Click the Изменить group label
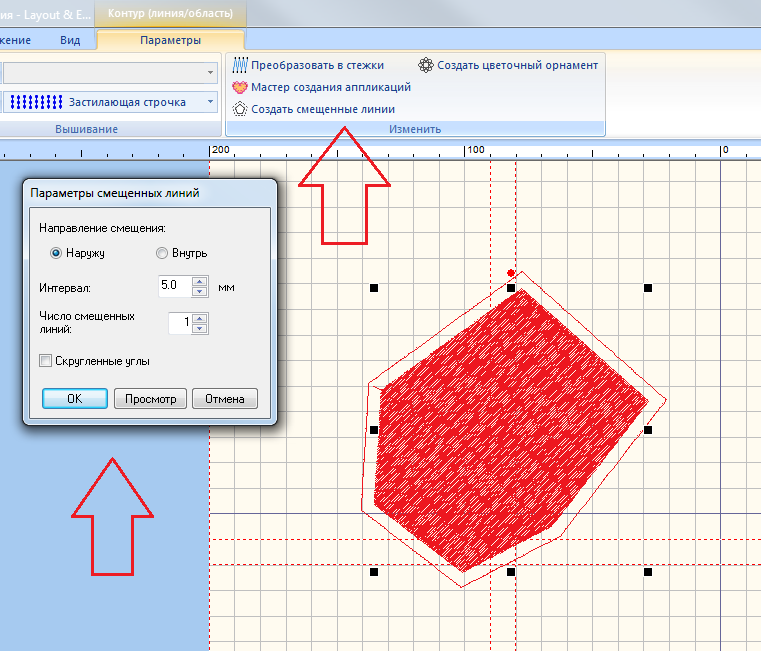 pos(415,129)
